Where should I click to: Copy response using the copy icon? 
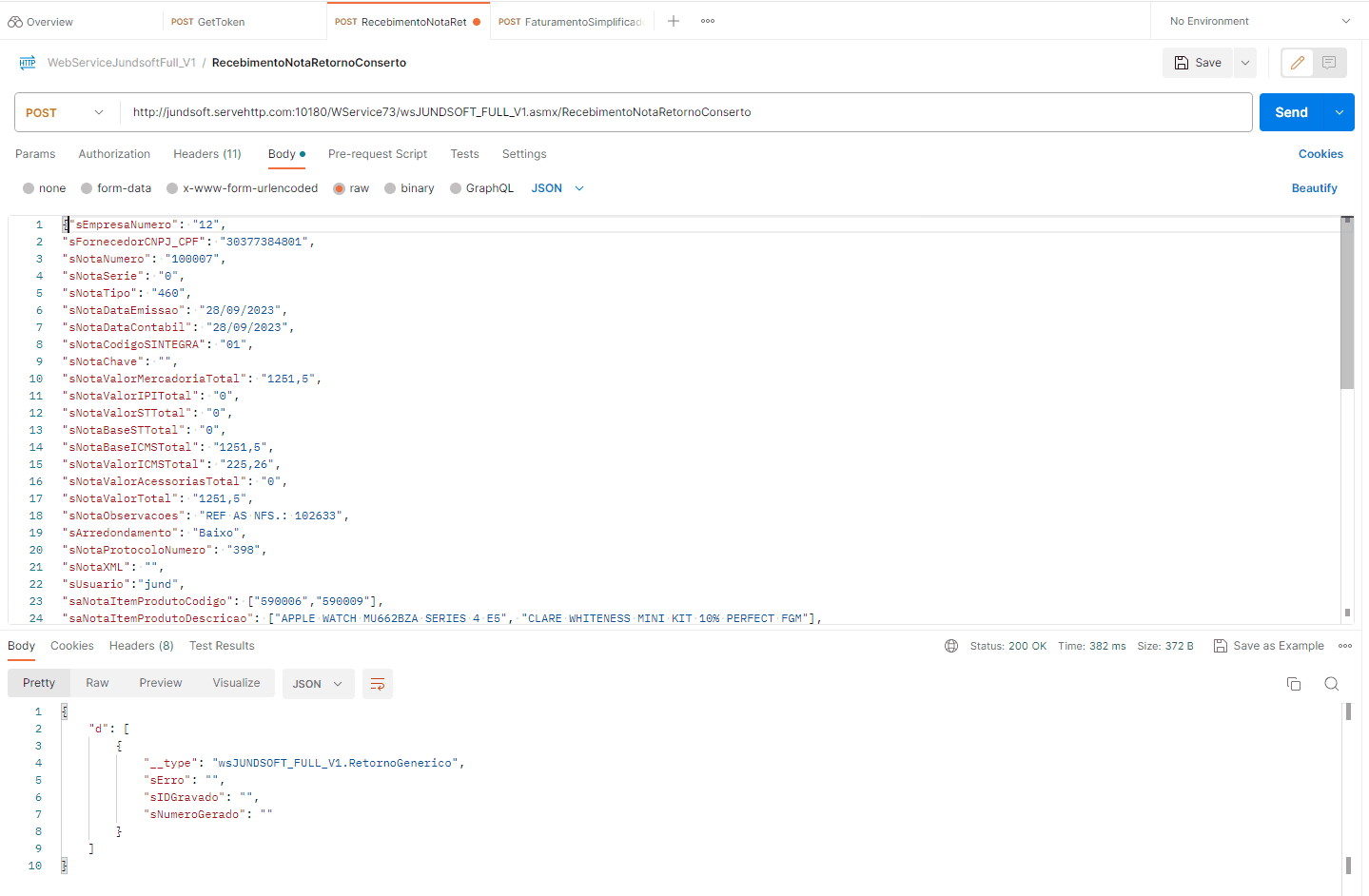point(1294,684)
